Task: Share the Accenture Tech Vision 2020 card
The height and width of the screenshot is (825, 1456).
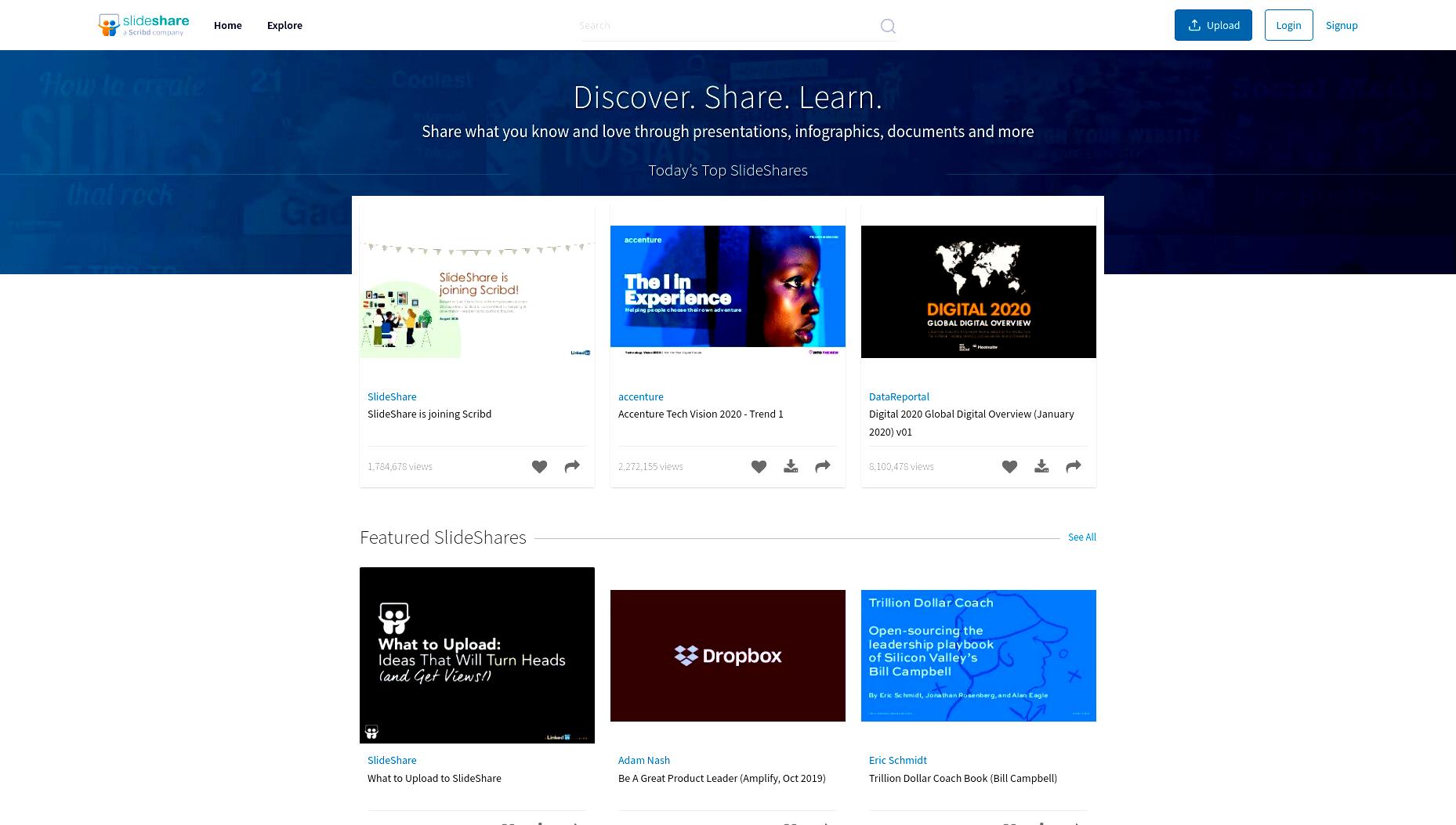Action: [823, 466]
